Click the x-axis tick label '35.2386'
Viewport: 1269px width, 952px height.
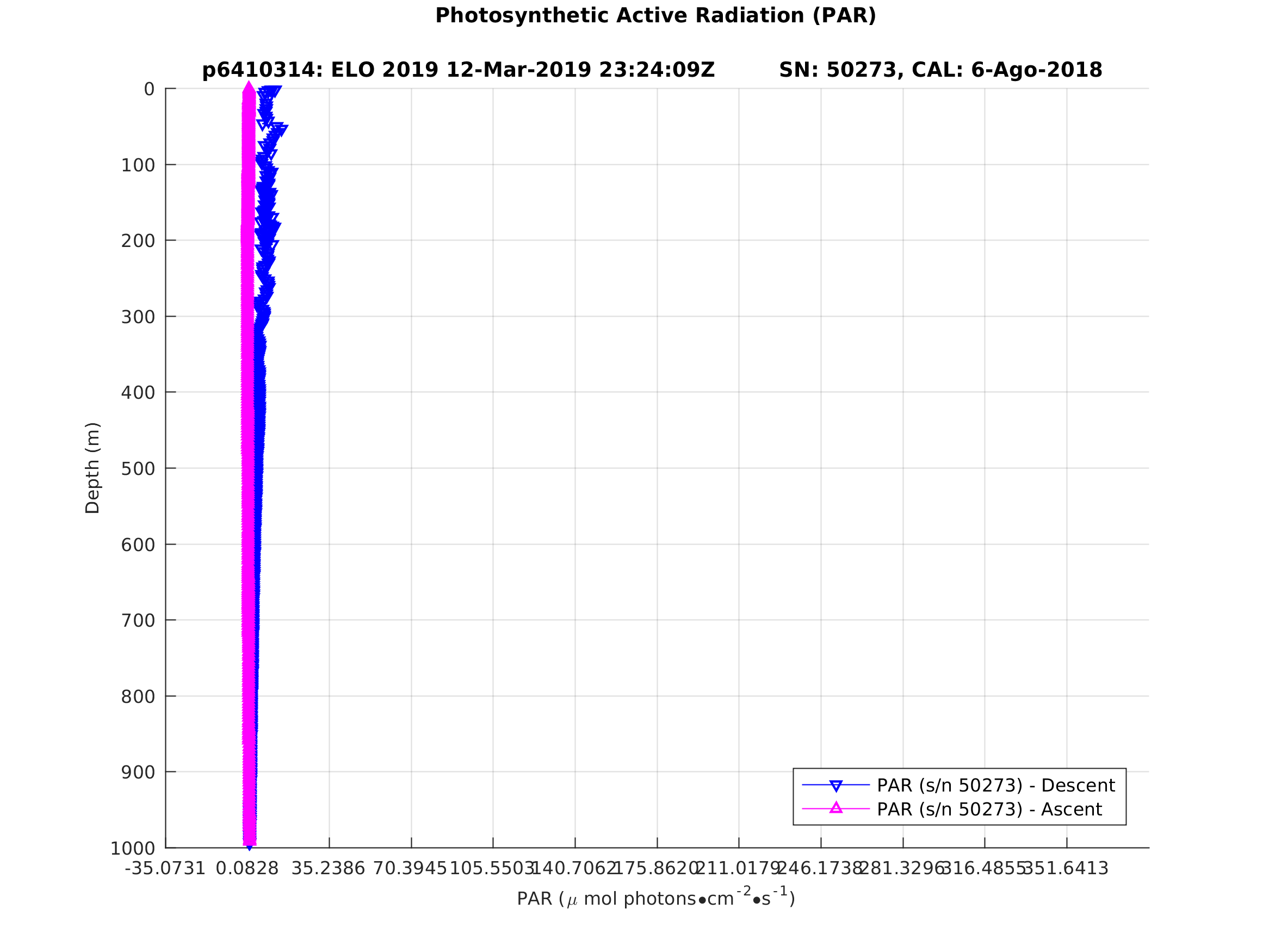point(328,869)
